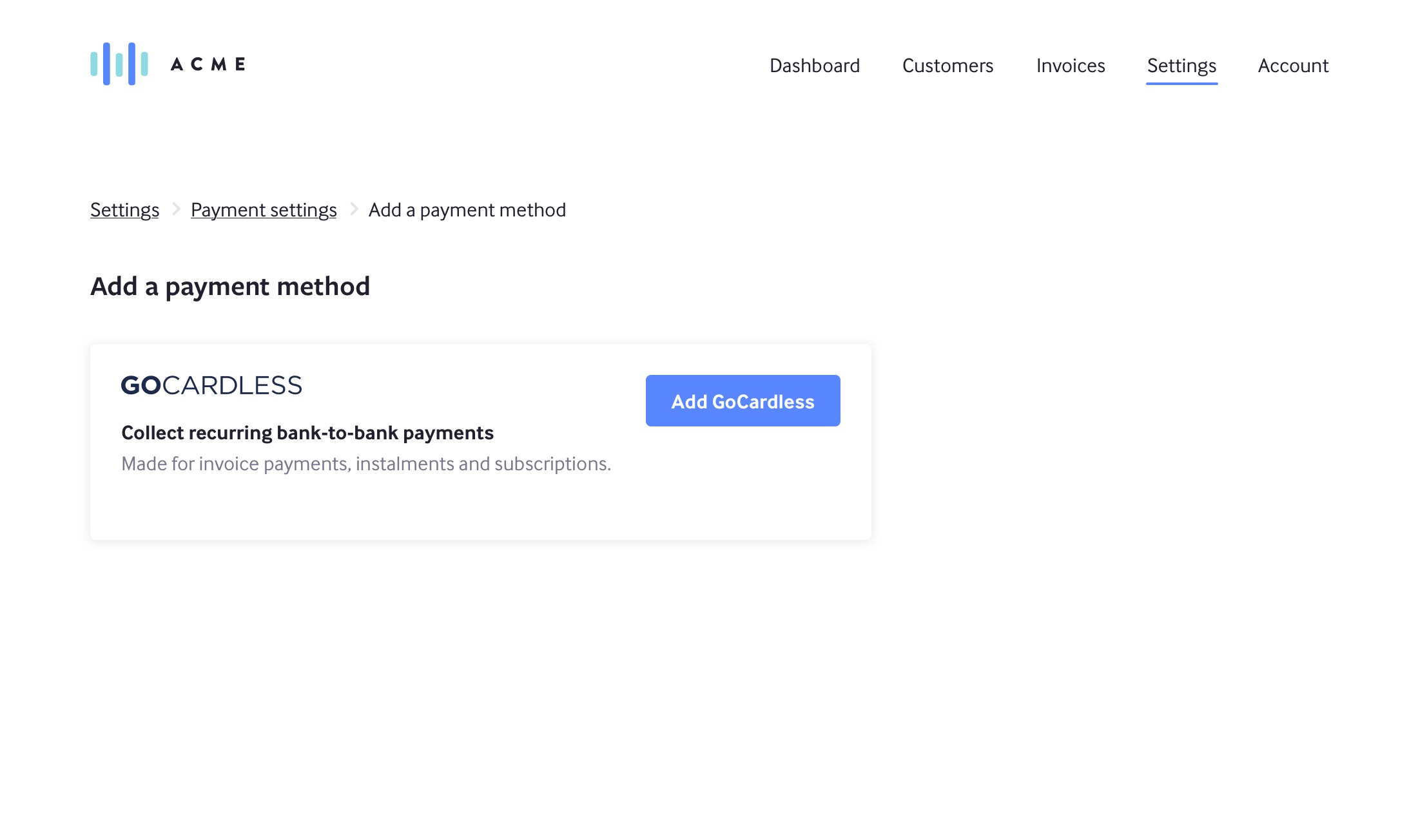Image resolution: width=1418 pixels, height=840 pixels.
Task: Open the Account nav item
Action: [1293, 66]
